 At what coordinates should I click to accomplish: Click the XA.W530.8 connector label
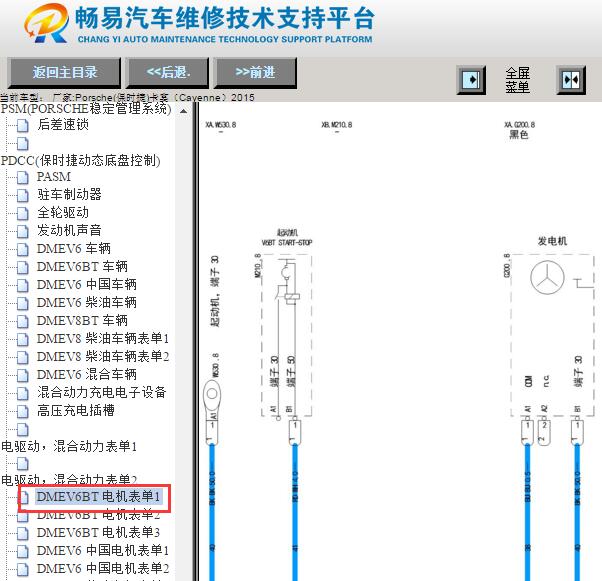[221, 125]
